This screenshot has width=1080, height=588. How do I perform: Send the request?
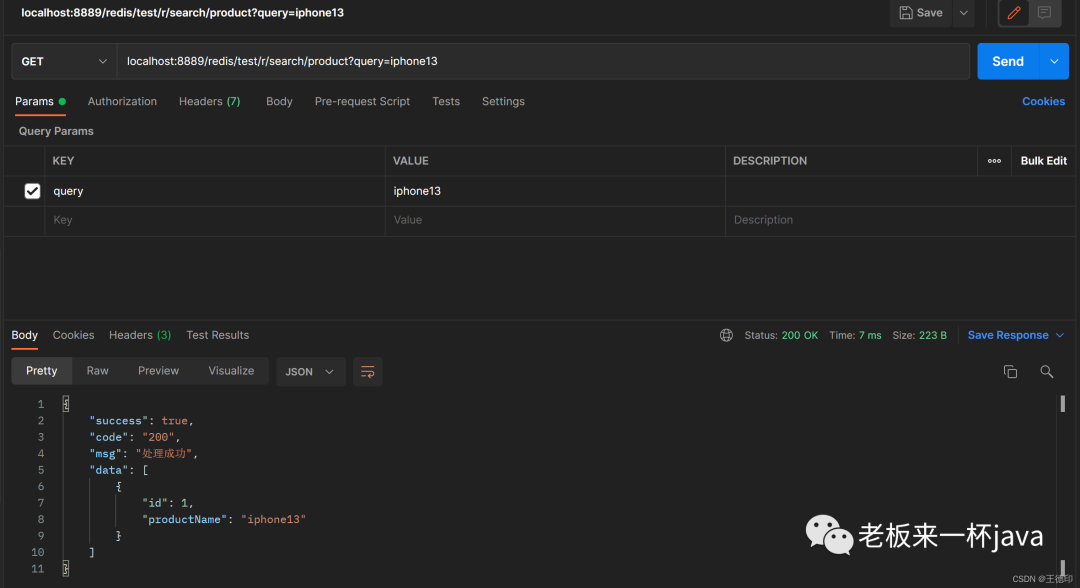[1008, 61]
